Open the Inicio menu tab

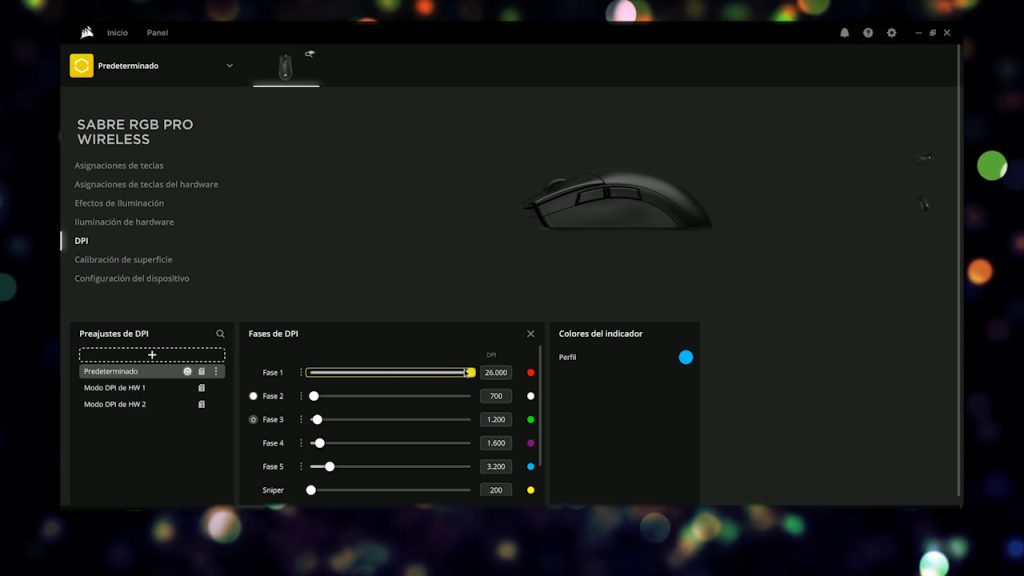tap(118, 33)
